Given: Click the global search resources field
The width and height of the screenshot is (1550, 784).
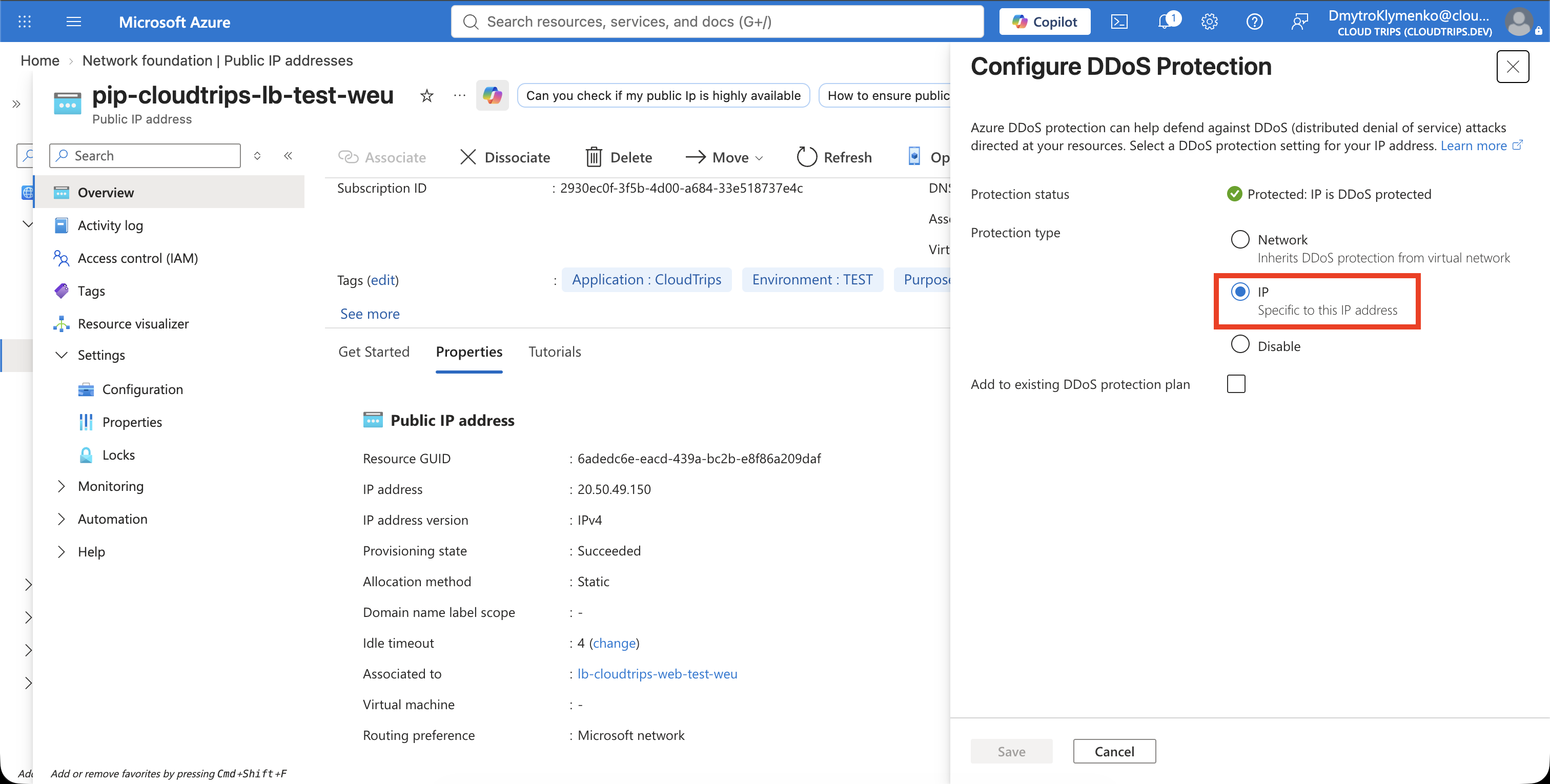Looking at the screenshot, I should pyautogui.click(x=717, y=22).
